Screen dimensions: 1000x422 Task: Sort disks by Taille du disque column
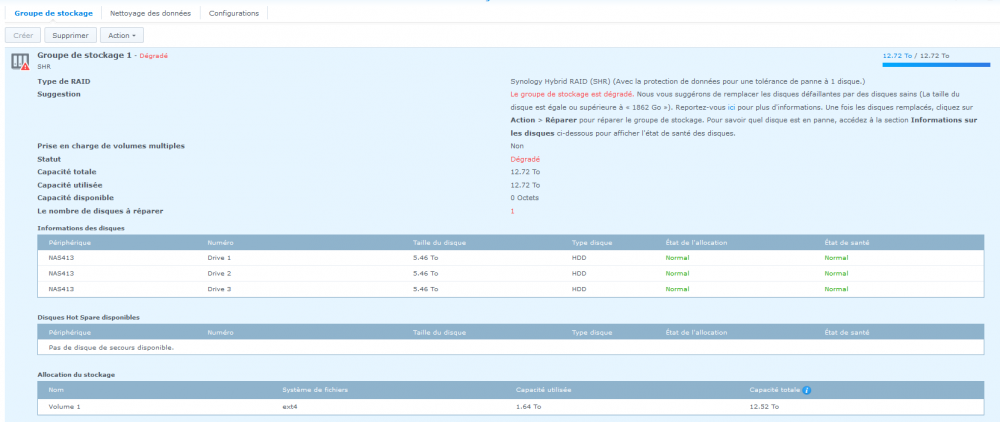439,243
